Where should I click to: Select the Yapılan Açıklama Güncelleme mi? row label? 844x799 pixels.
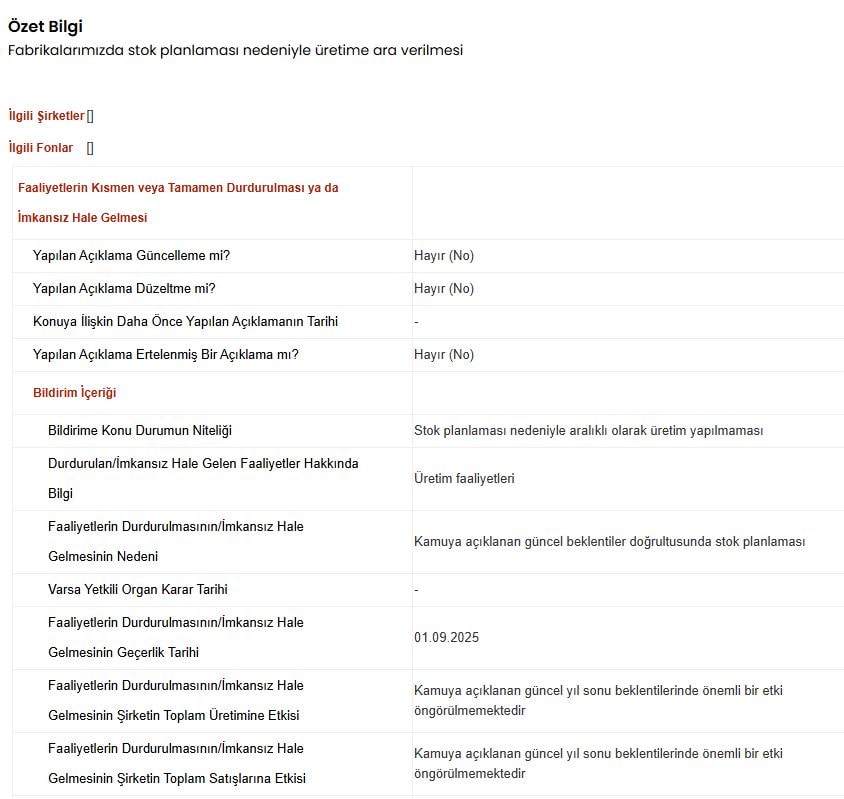(x=131, y=256)
